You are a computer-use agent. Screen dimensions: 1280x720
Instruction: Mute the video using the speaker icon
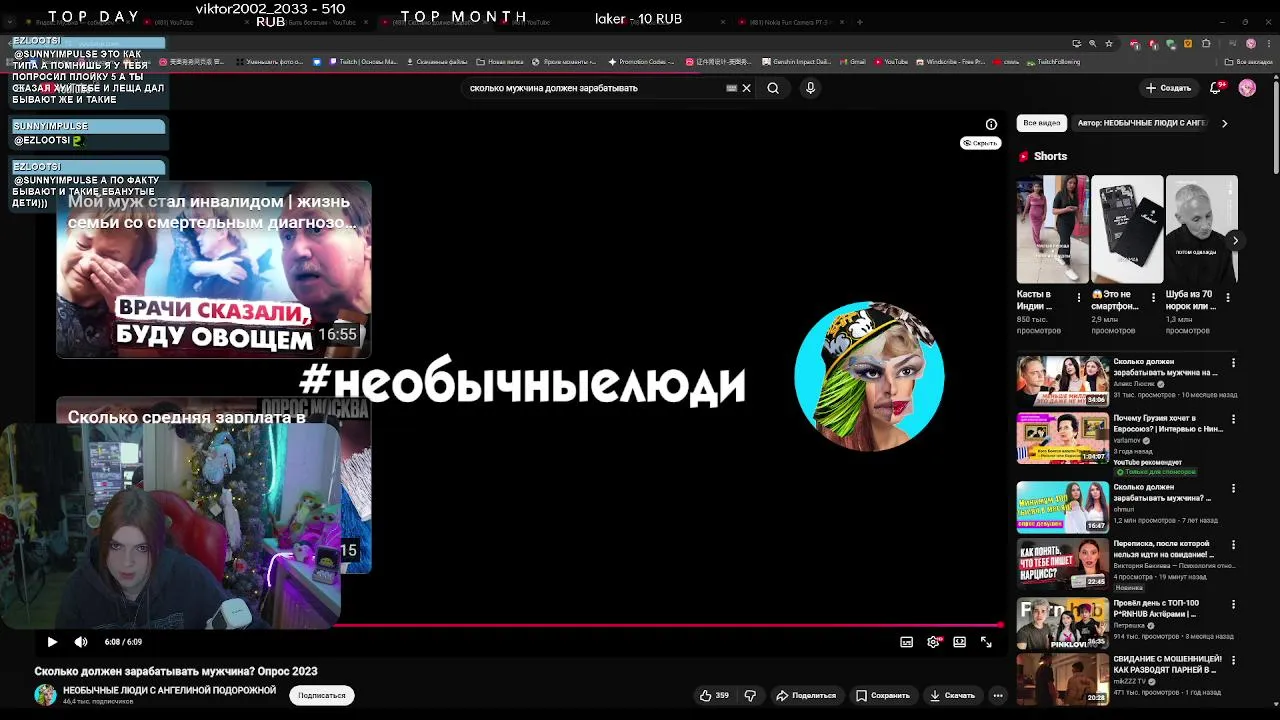click(x=81, y=642)
